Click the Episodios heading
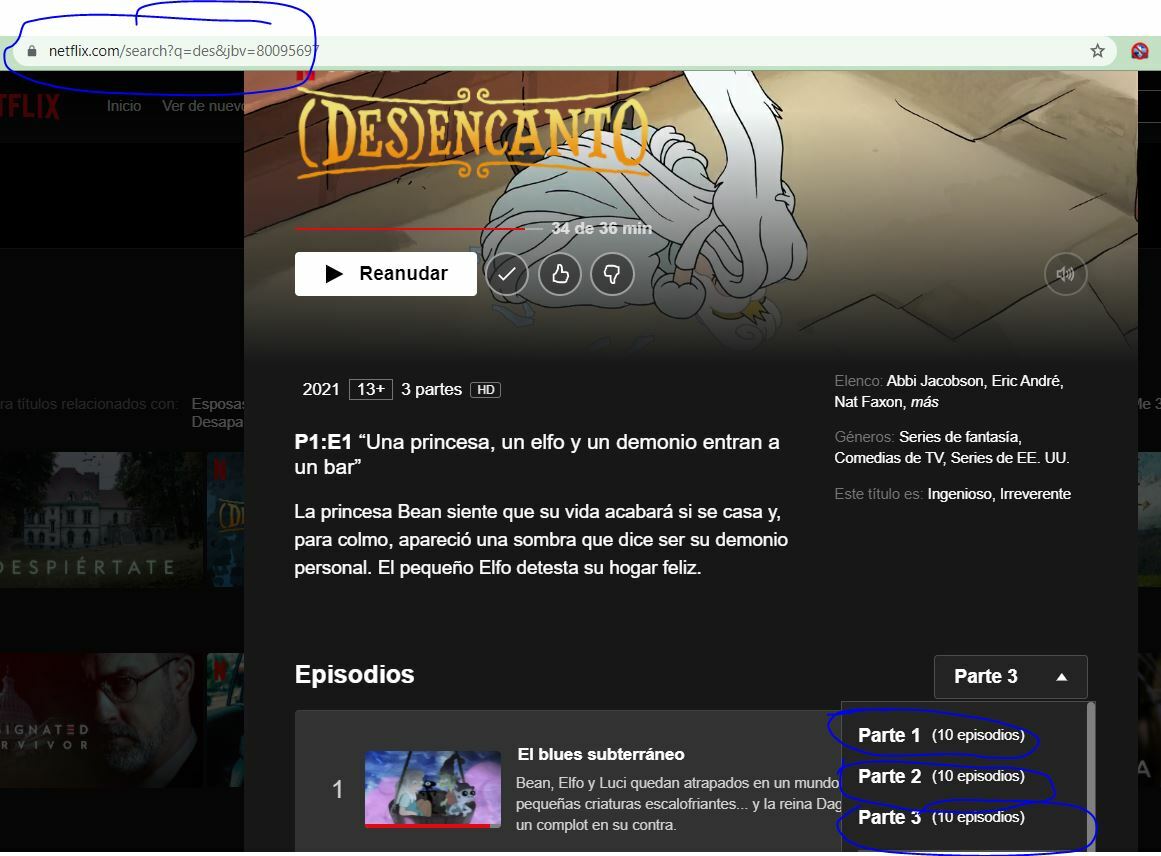This screenshot has width=1161, height=856. tap(355, 675)
